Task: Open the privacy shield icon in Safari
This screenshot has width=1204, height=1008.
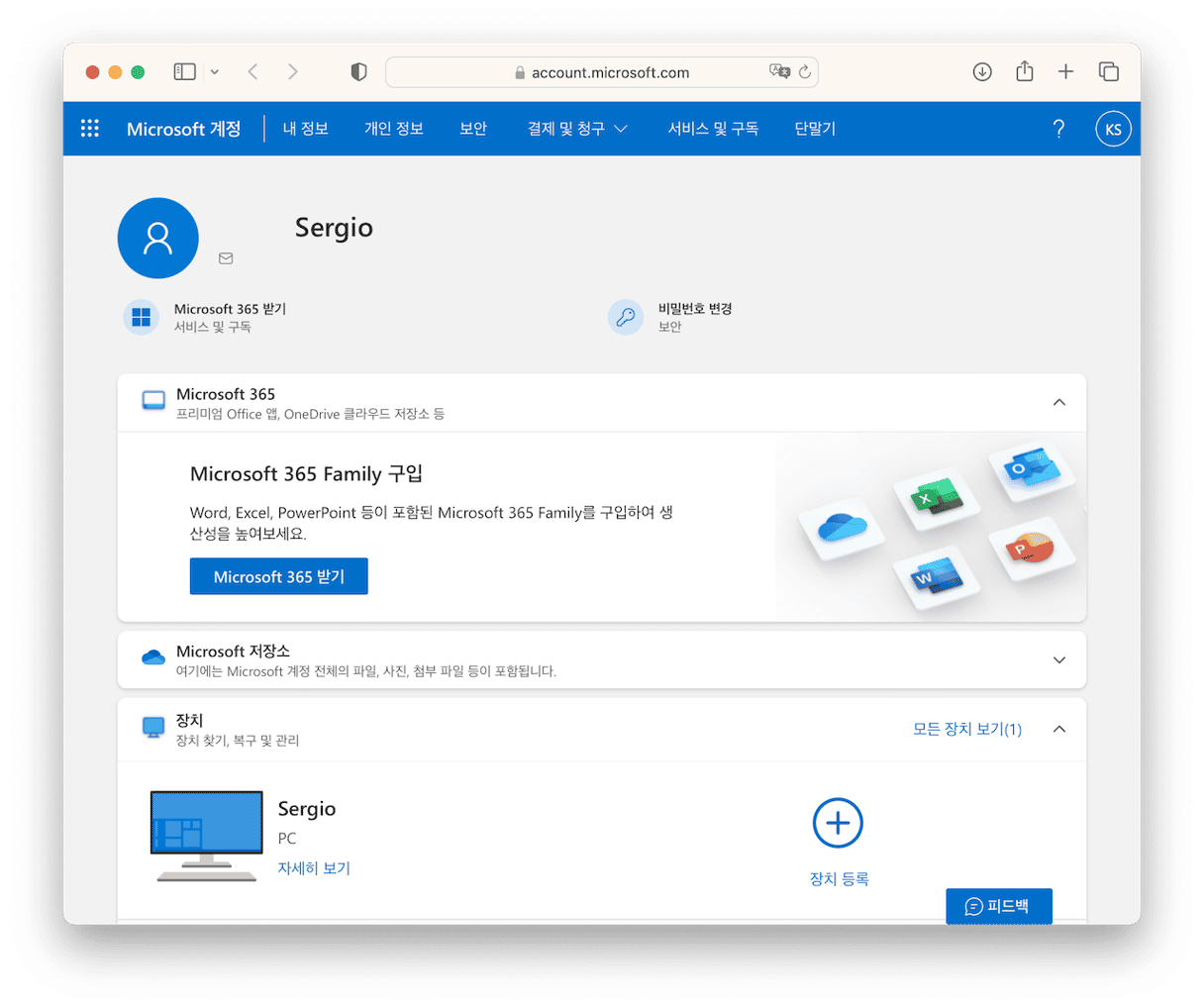Action: 359,71
